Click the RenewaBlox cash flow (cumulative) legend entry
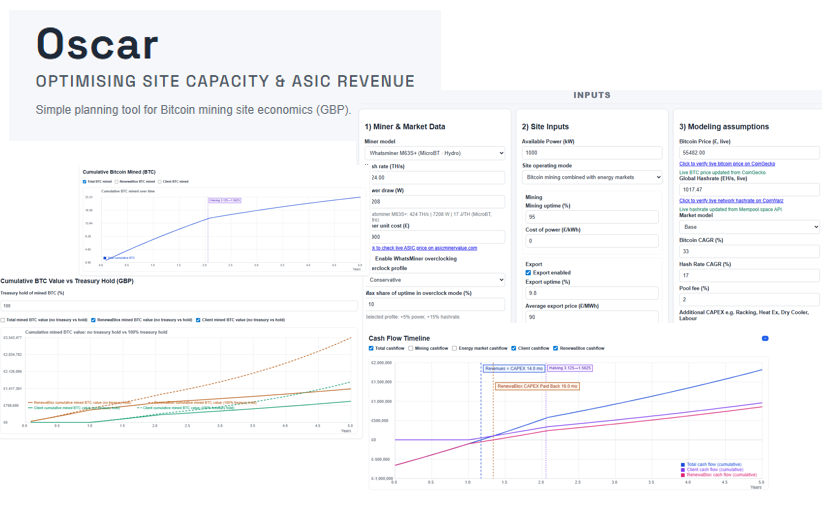The width and height of the screenshot is (828, 507). coord(719,475)
